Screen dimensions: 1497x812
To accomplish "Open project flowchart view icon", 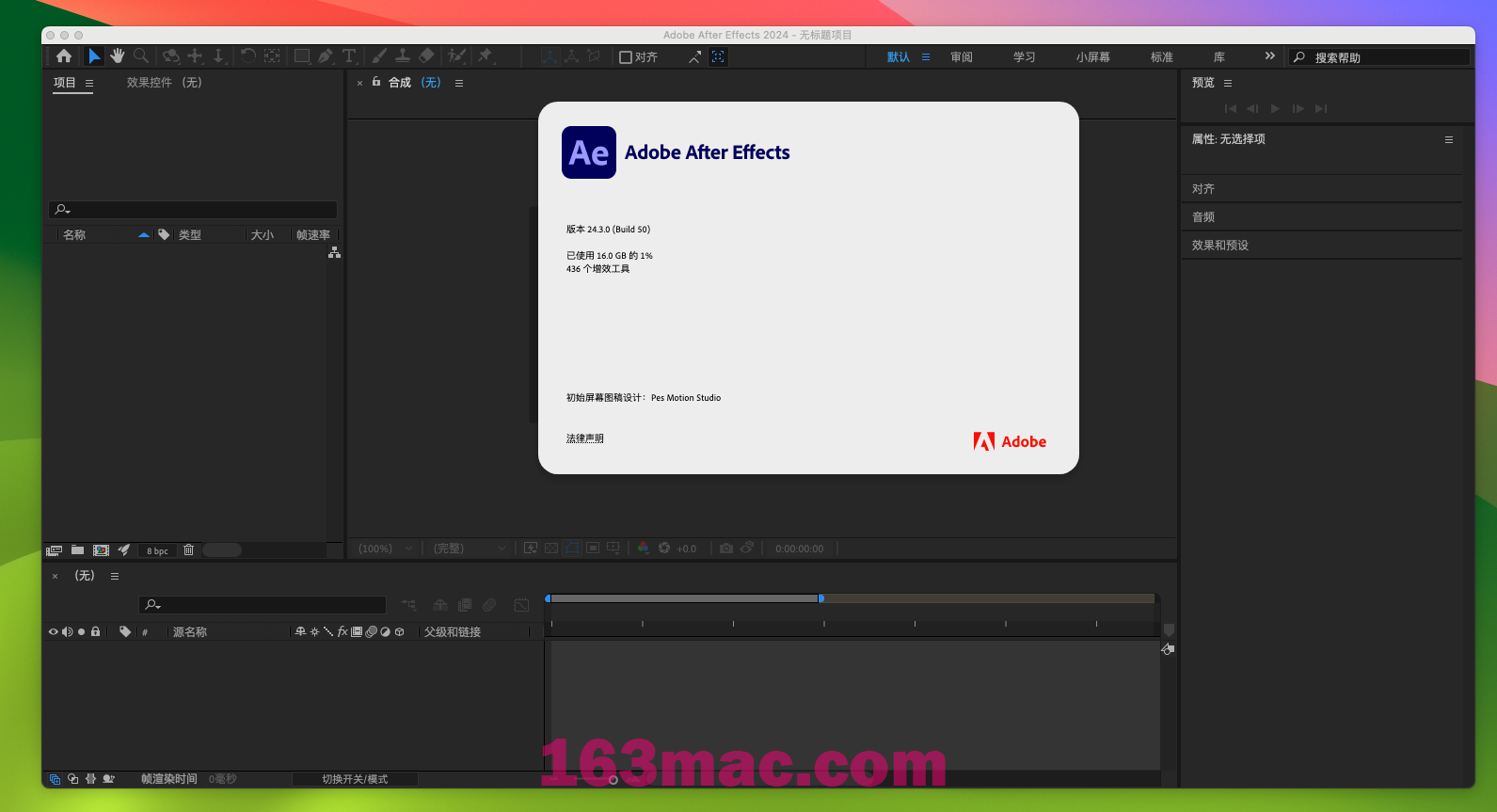I will tap(334, 253).
